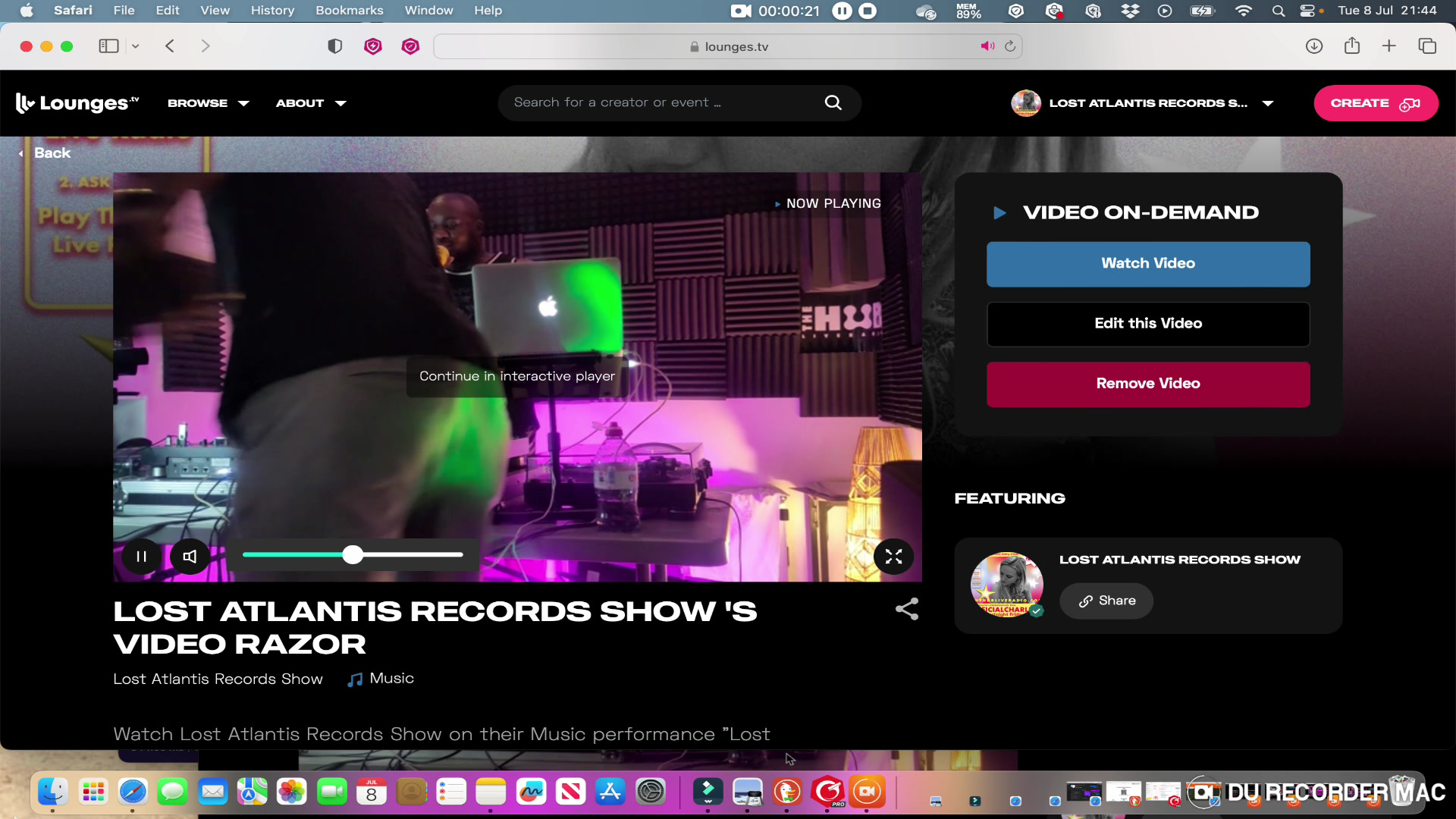Open Finder from the Dock
The width and height of the screenshot is (1456, 819).
click(x=53, y=792)
